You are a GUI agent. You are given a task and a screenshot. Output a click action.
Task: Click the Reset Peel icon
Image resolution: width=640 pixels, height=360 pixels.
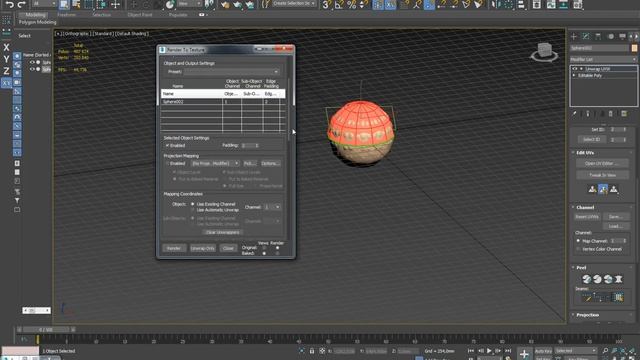pyautogui.click(x=608, y=279)
